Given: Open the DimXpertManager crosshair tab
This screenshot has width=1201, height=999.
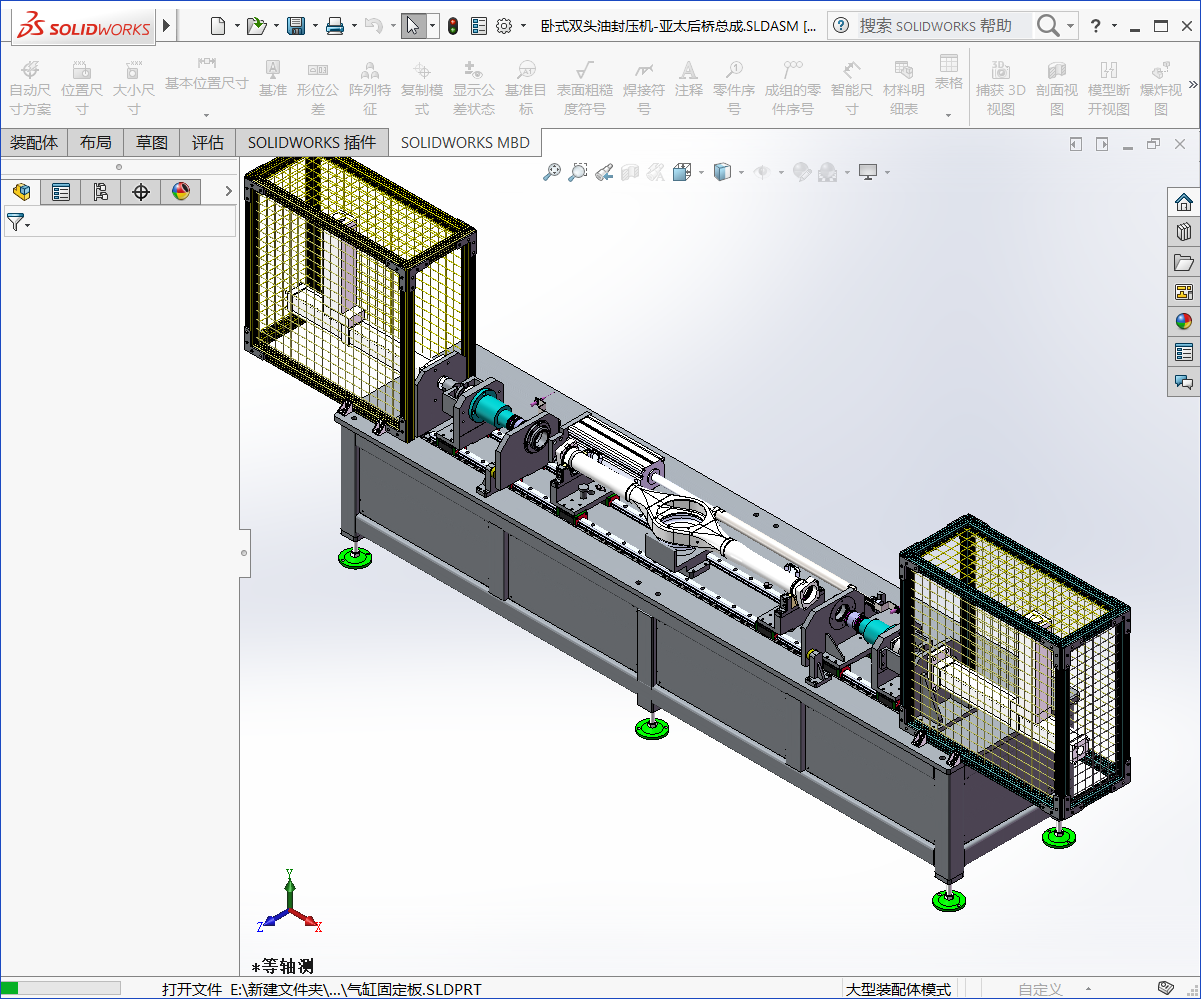Looking at the screenshot, I should [140, 192].
